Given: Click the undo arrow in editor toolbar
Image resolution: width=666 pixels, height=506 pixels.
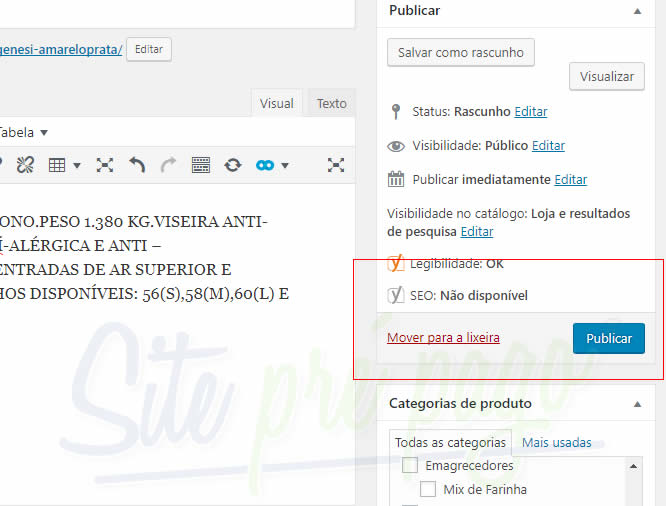Looking at the screenshot, I should (137, 165).
